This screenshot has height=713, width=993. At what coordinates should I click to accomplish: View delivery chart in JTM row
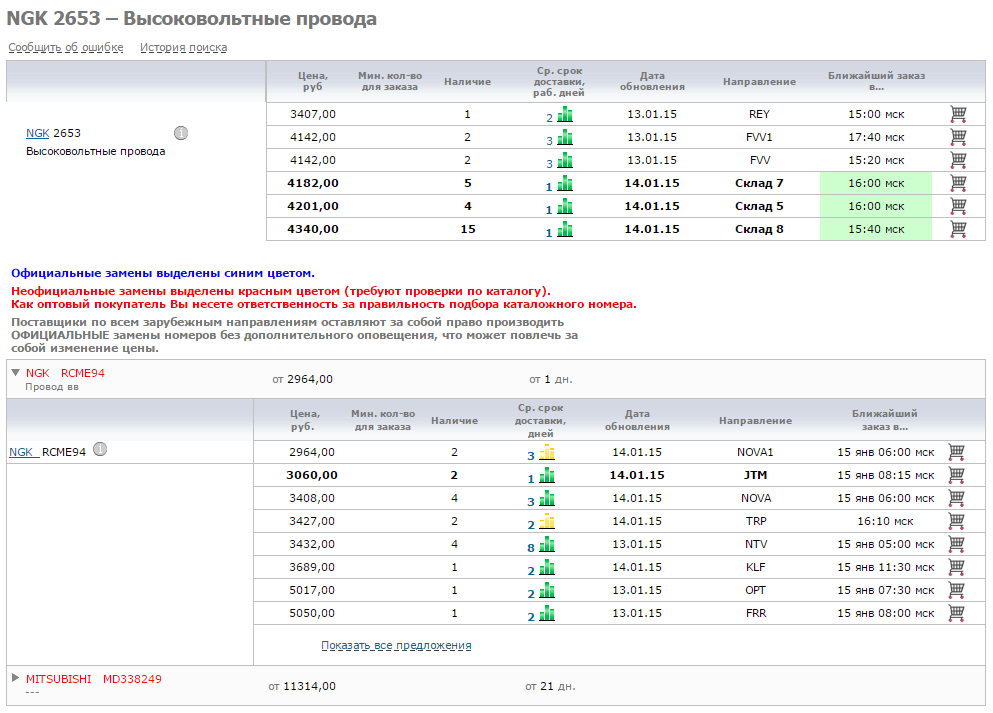[x=547, y=476]
